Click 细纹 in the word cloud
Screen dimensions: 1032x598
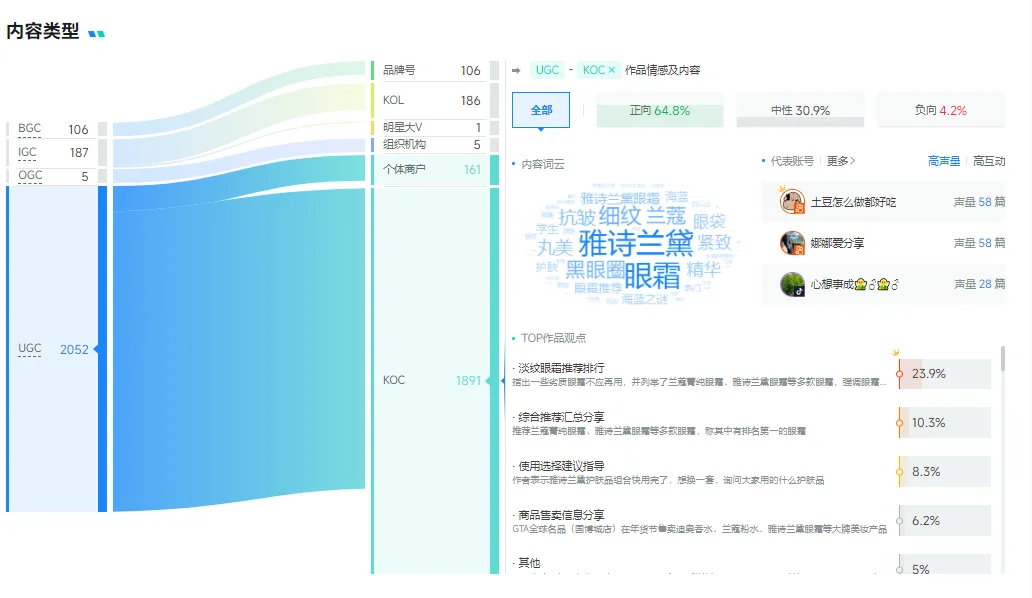619,216
